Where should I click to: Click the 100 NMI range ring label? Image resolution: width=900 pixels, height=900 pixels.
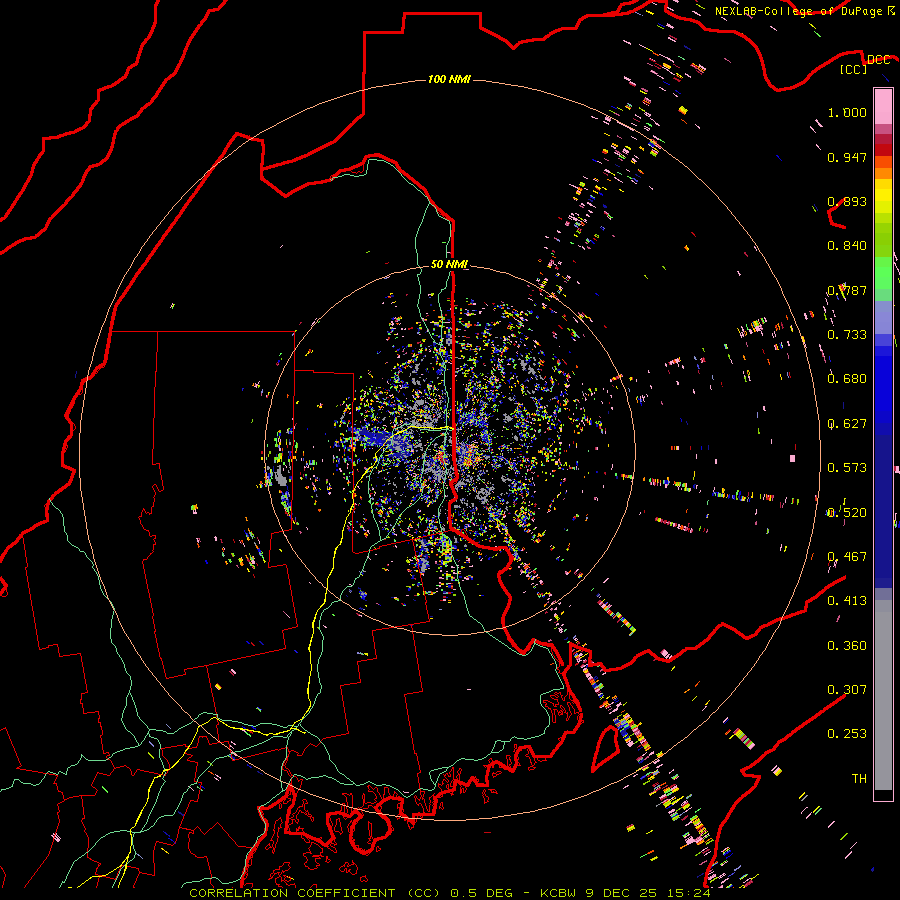tap(449, 79)
